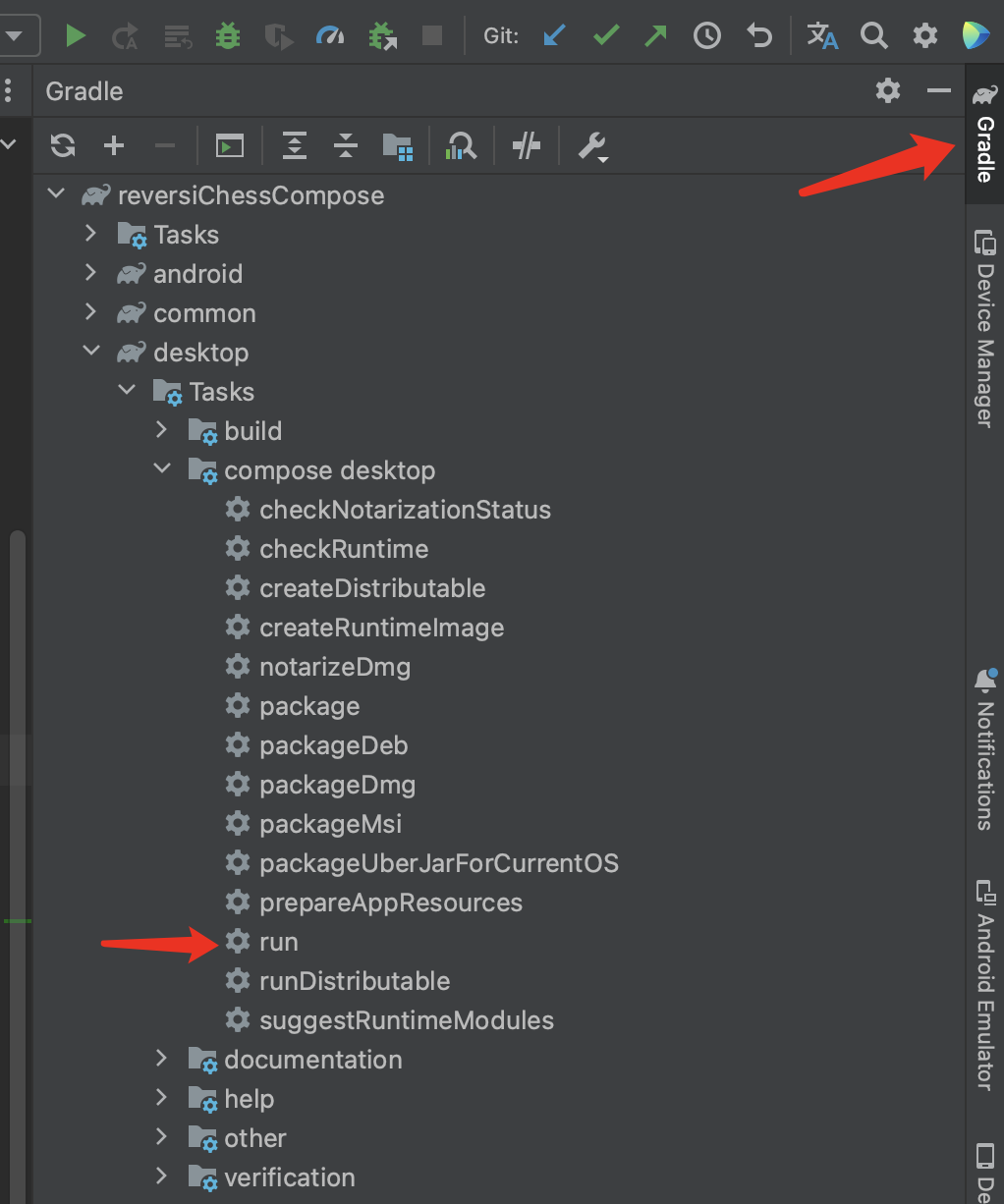The height and width of the screenshot is (1204, 1004).
Task: Collapse Tasks under desktop
Action: click(127, 391)
